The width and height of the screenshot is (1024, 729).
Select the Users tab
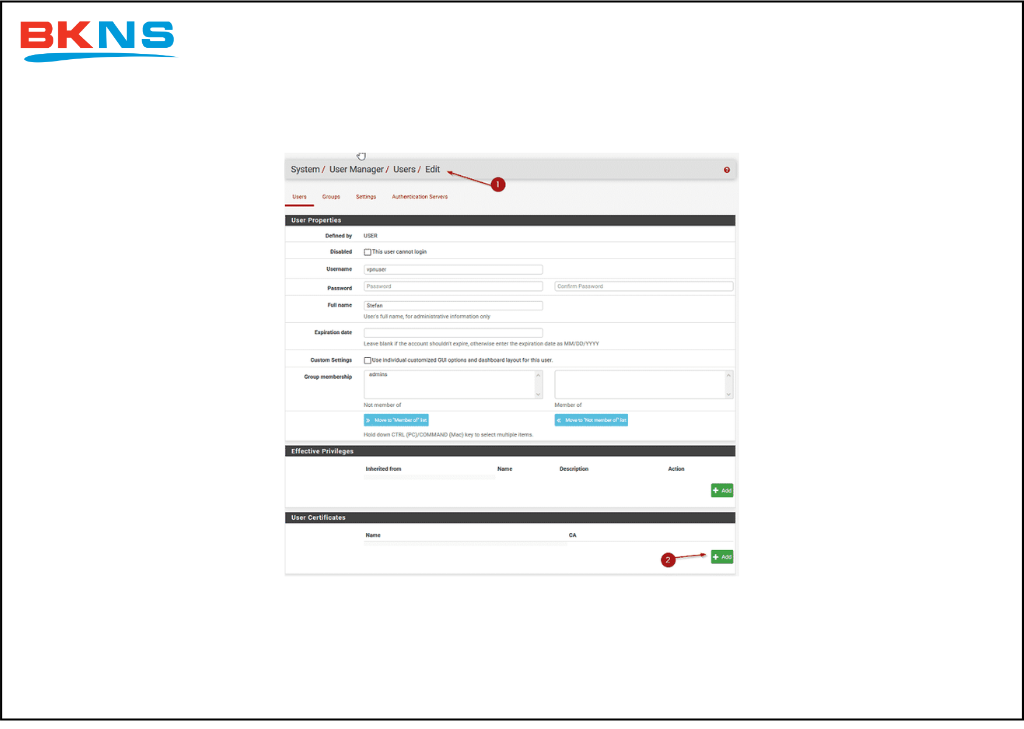(299, 197)
